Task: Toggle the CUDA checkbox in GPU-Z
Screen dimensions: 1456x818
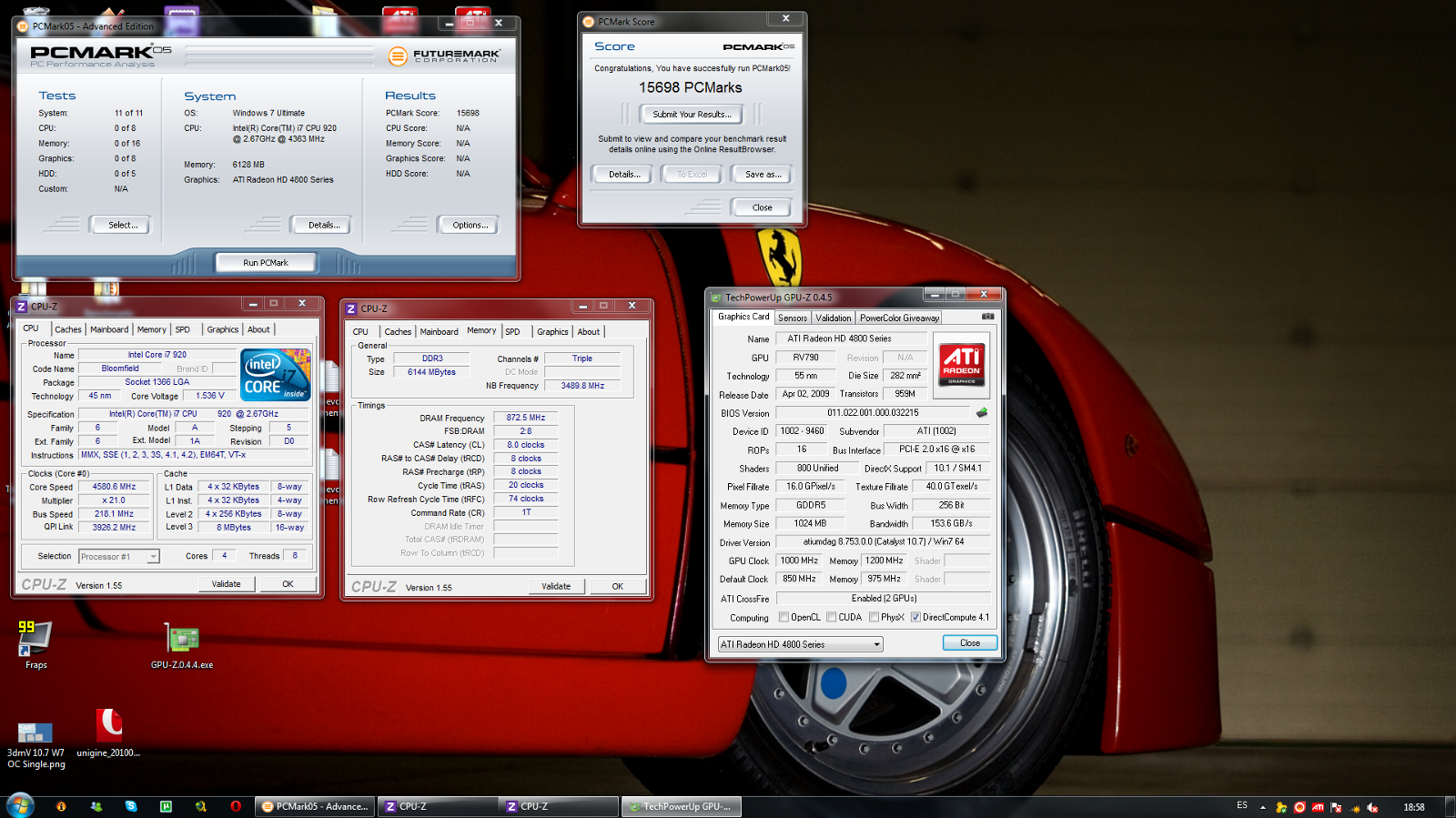Action: [x=831, y=617]
